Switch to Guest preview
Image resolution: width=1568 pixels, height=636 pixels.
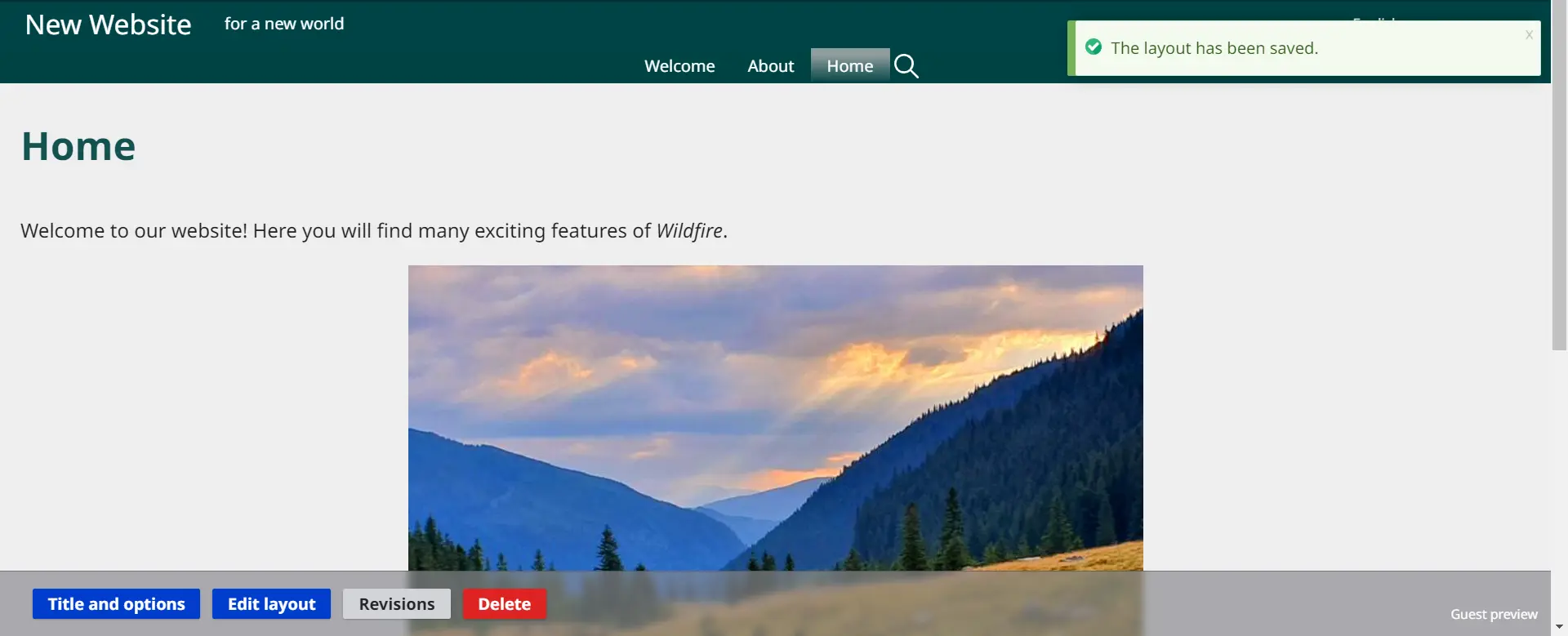(1493, 614)
